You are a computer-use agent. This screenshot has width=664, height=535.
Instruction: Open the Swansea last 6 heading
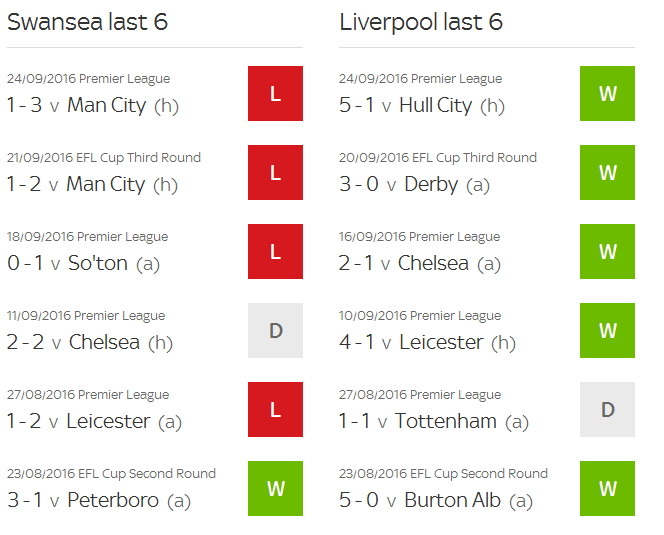[x=88, y=22]
